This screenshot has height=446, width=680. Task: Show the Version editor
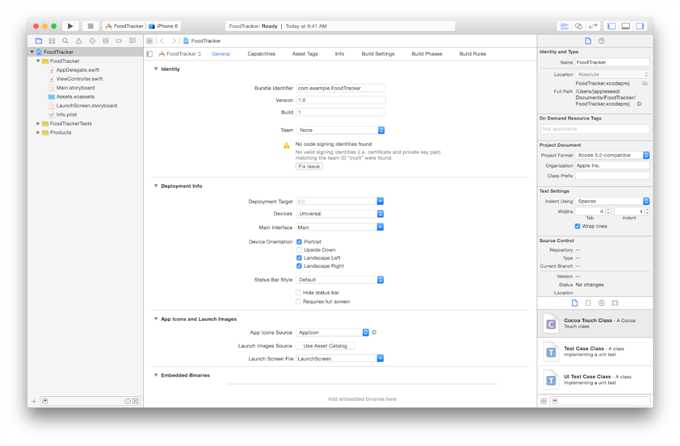pos(593,26)
